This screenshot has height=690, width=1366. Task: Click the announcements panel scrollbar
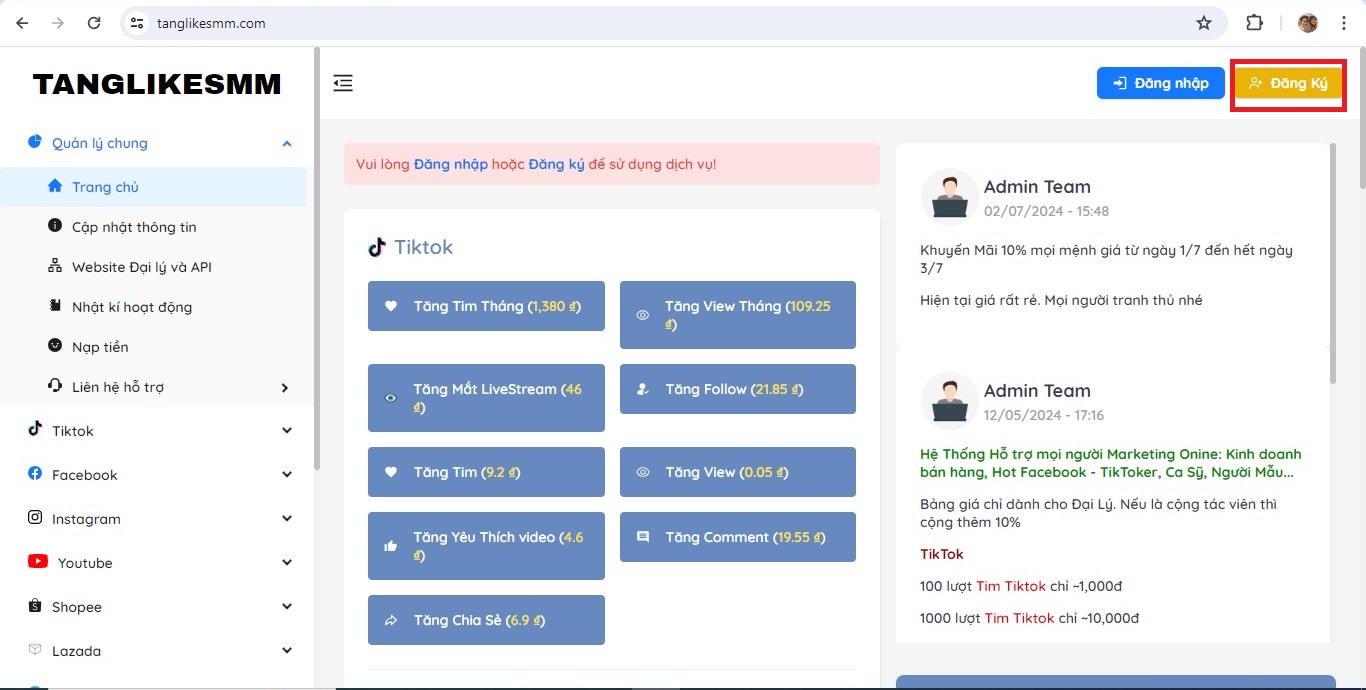click(1332, 265)
